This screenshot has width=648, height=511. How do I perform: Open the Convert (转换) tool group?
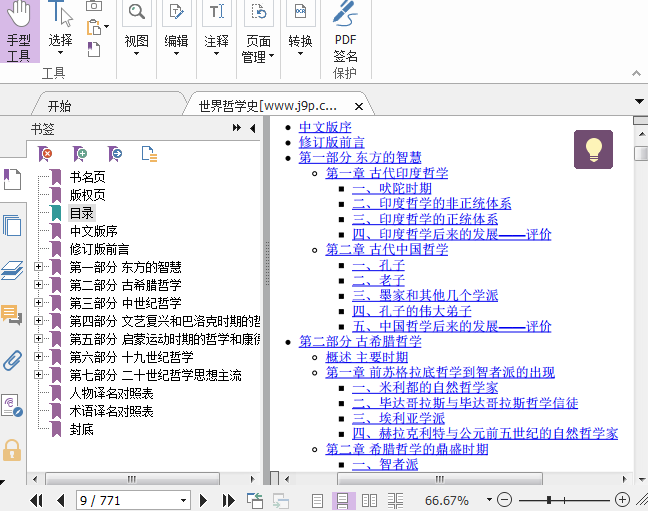tap(300, 29)
